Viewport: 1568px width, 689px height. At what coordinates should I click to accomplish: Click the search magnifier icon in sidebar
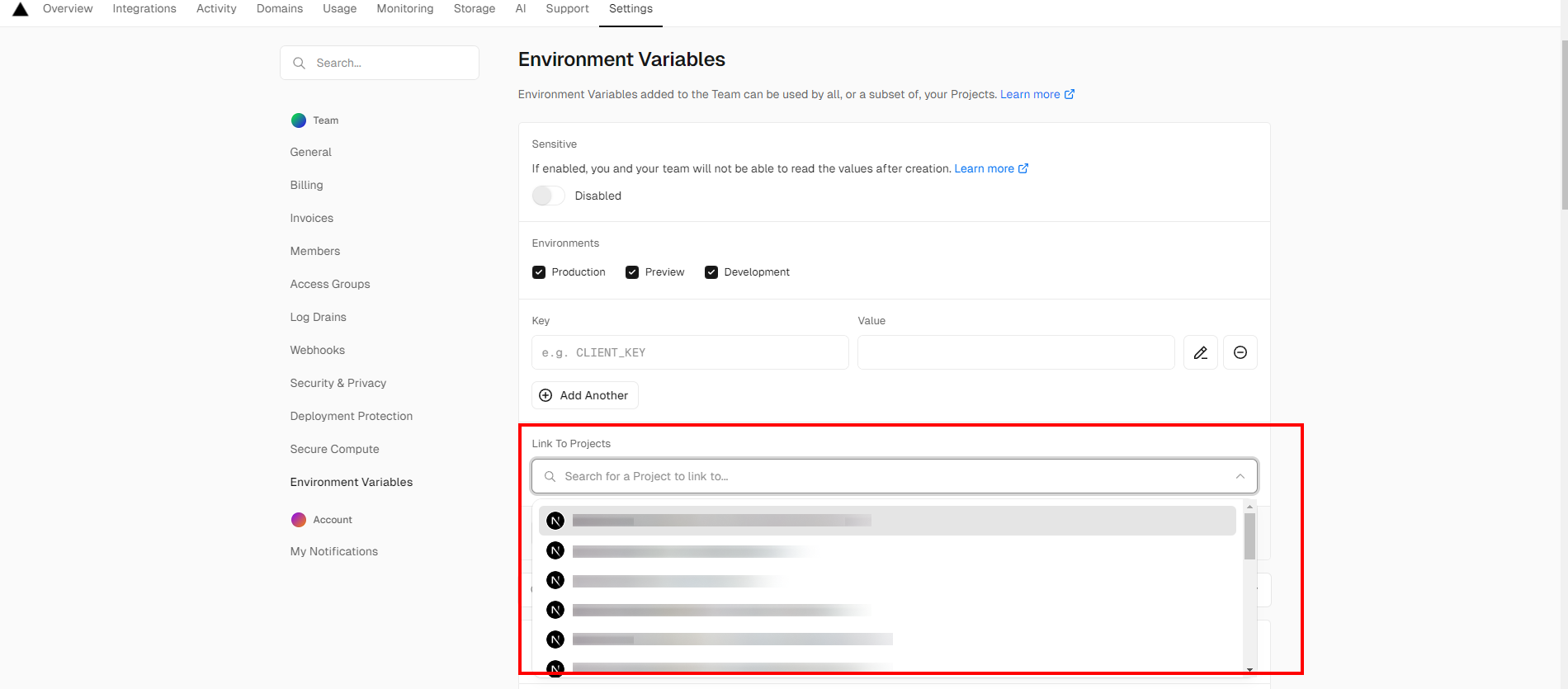300,63
